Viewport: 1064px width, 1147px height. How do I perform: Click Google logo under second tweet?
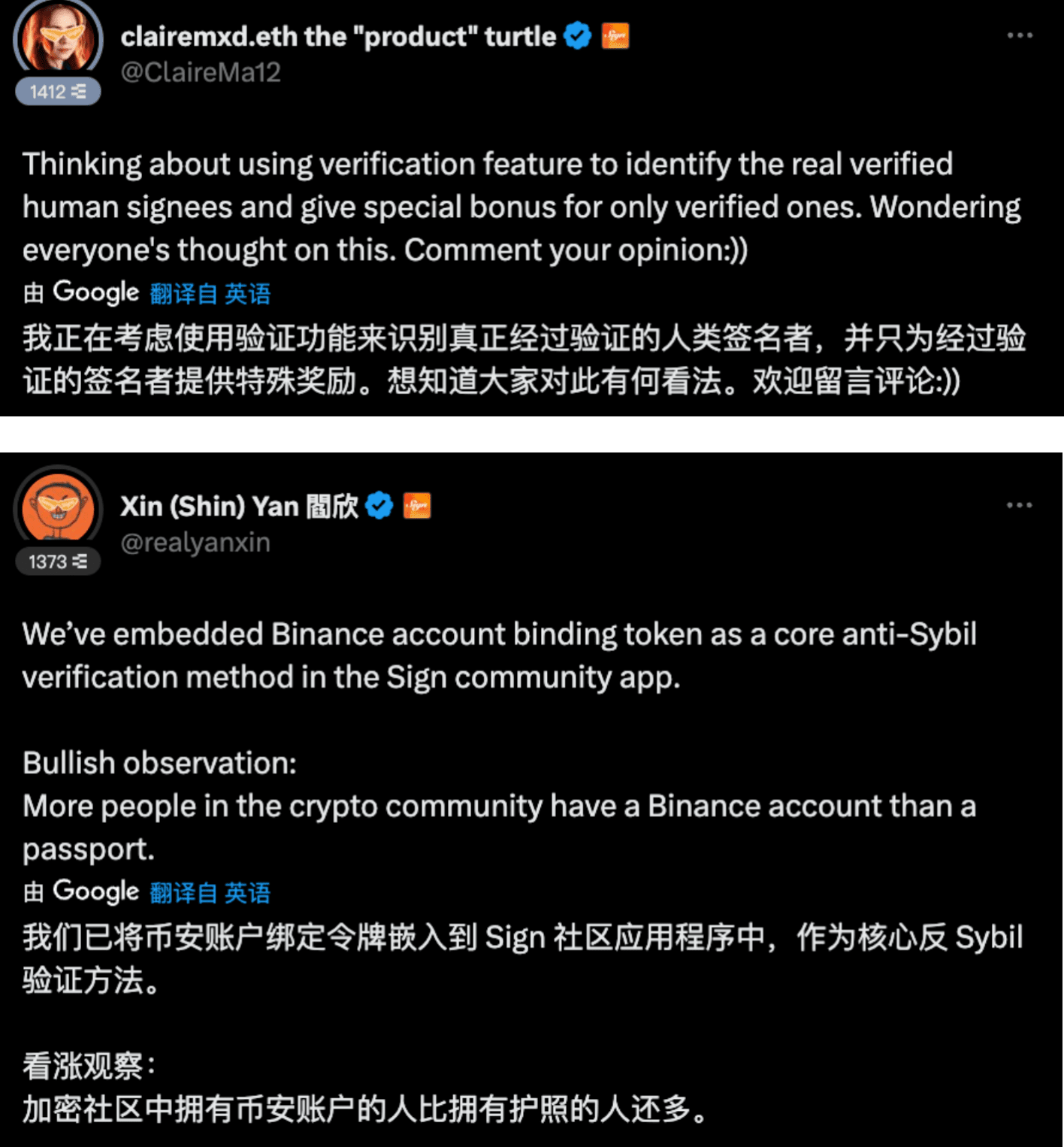coord(95,891)
